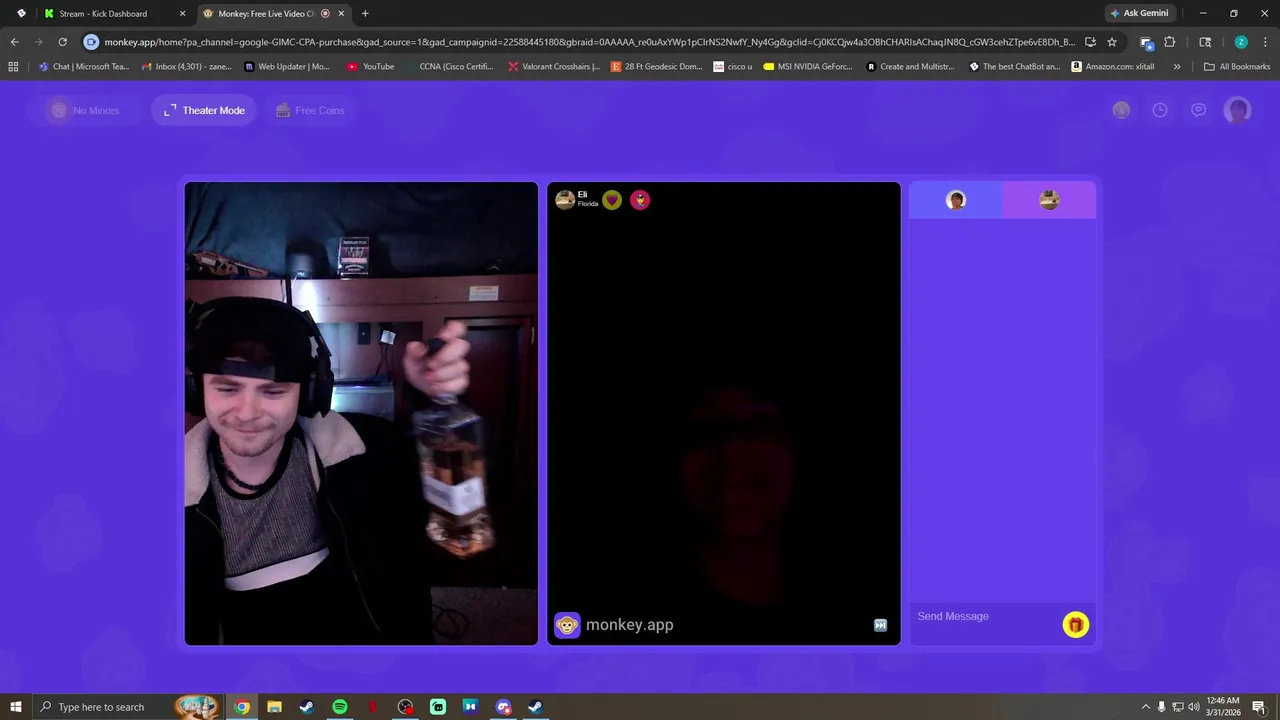Open the CCNA Cisco Certification bookmark
Image resolution: width=1280 pixels, height=720 pixels.
448,67
